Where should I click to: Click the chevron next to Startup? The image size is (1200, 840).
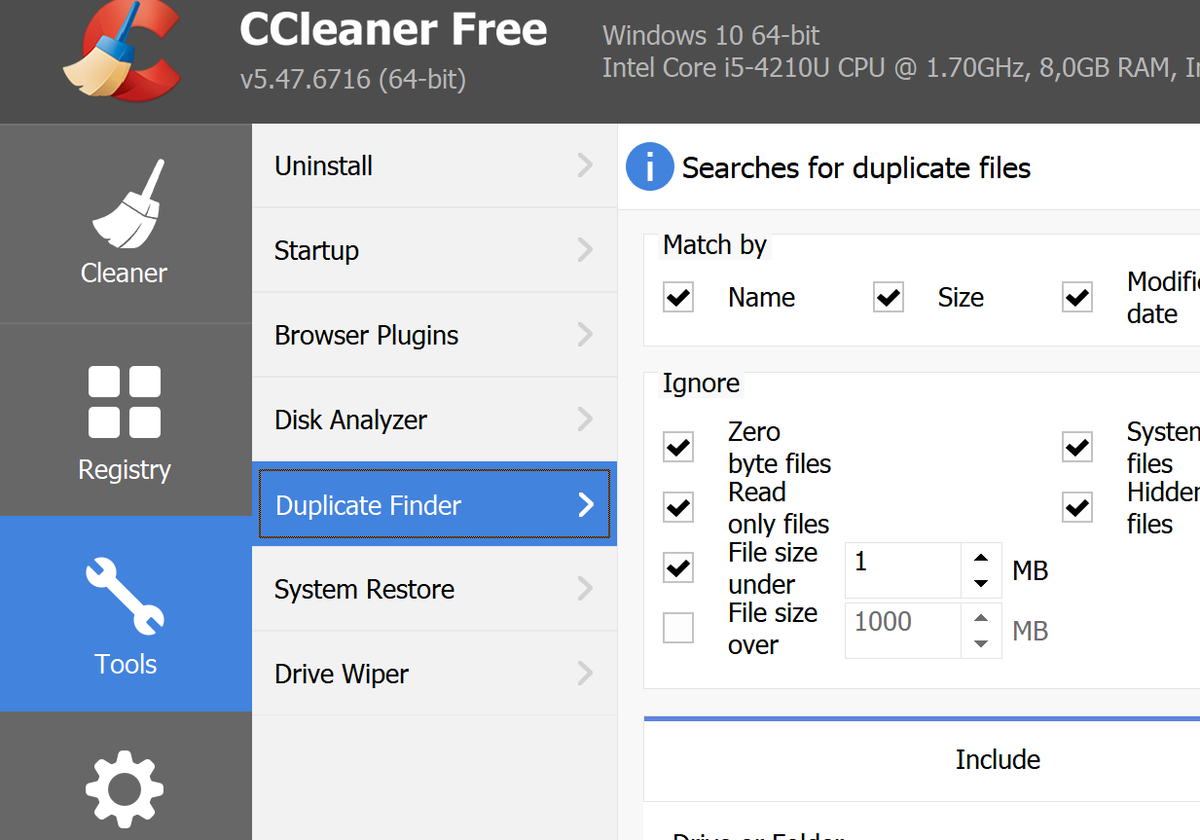tap(586, 250)
